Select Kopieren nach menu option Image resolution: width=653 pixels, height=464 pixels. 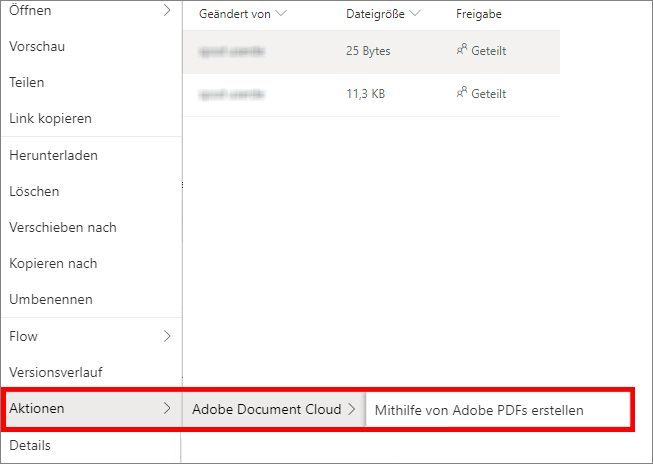click(53, 264)
